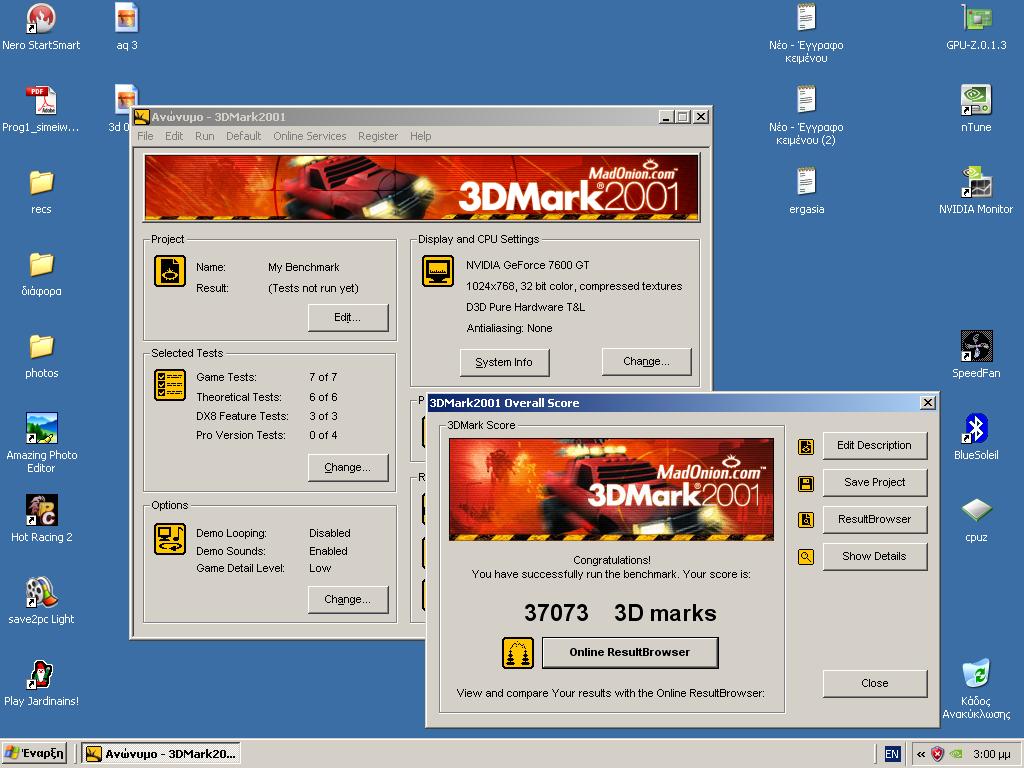
Task: Click the EN language indicator
Action: 892,754
